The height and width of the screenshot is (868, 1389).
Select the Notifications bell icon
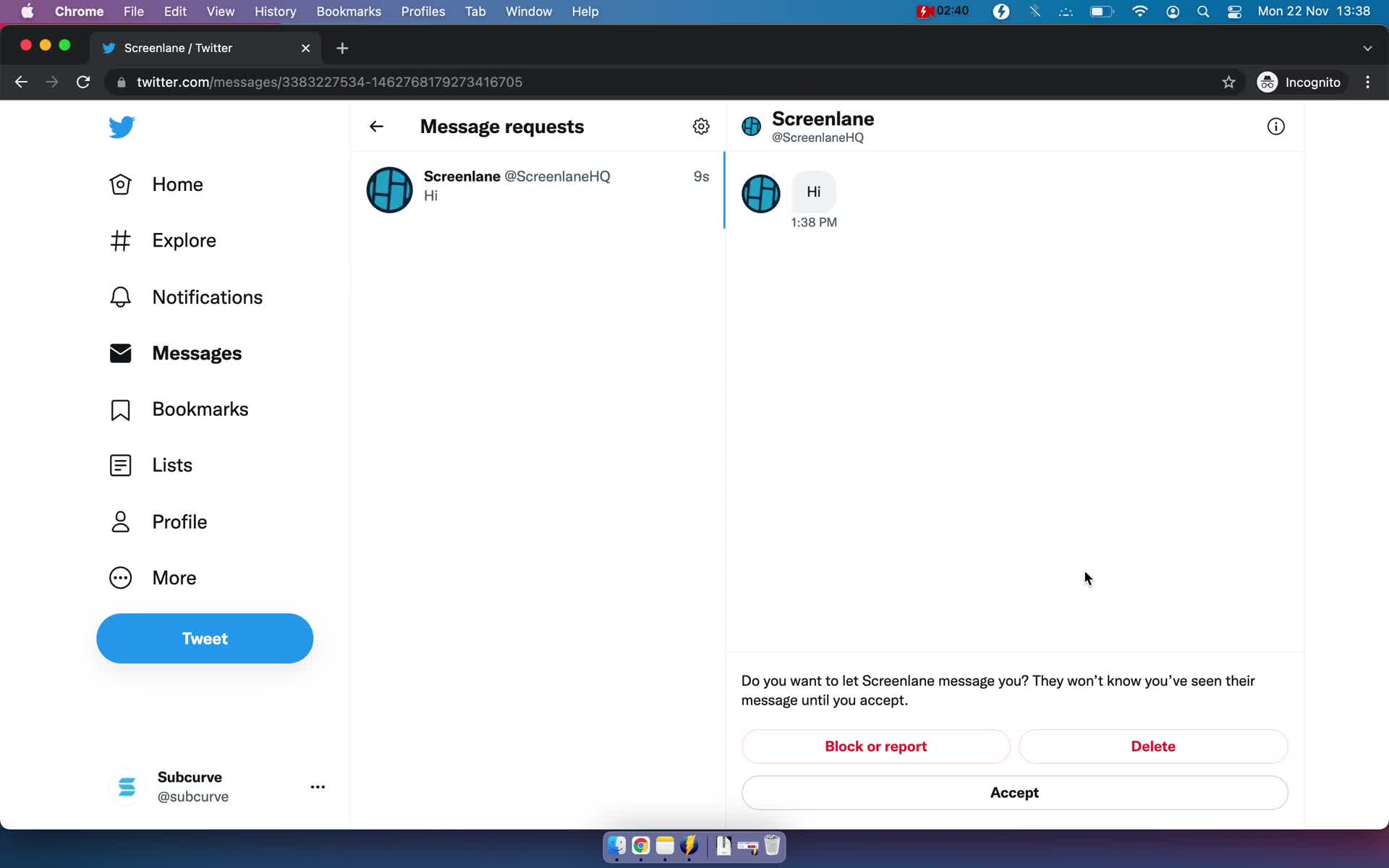[119, 296]
